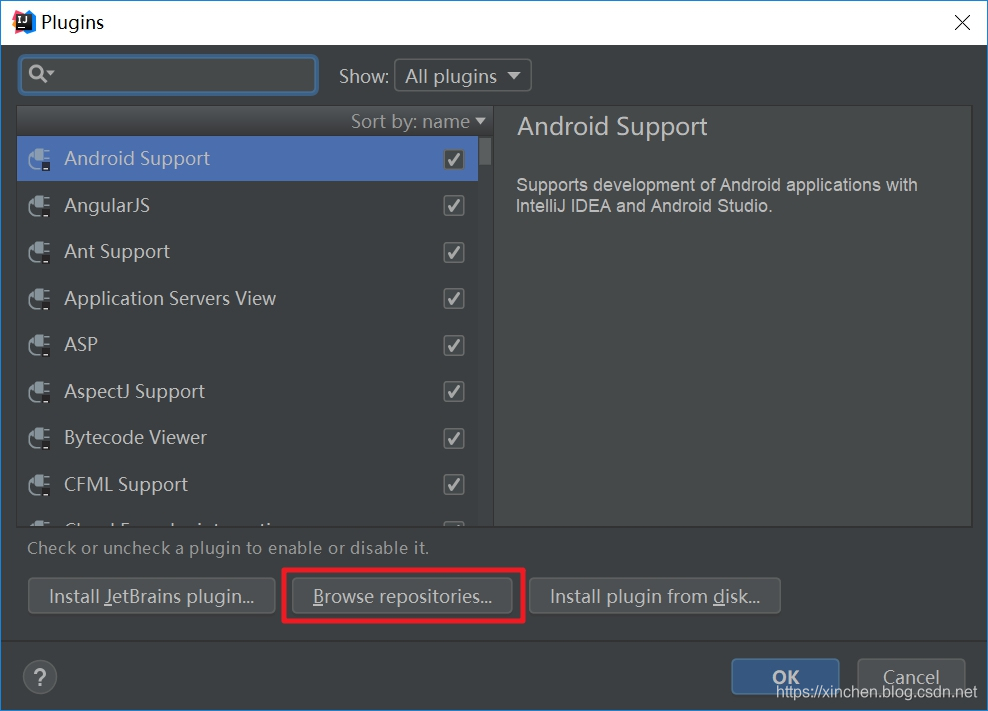
Task: Click the AspectJ Support plugin icon
Action: pyautogui.click(x=40, y=391)
